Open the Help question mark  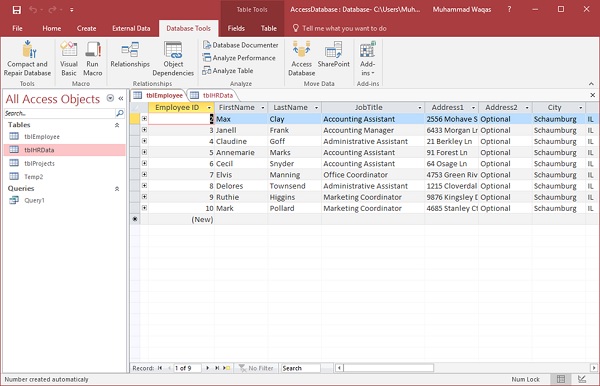(x=509, y=10)
